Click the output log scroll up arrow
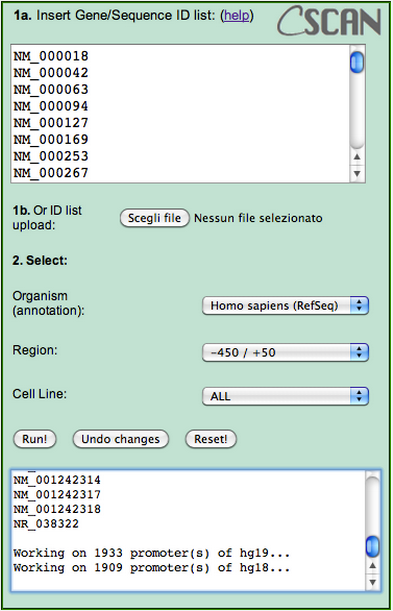Image resolution: width=393 pixels, height=611 pixels. point(373,565)
